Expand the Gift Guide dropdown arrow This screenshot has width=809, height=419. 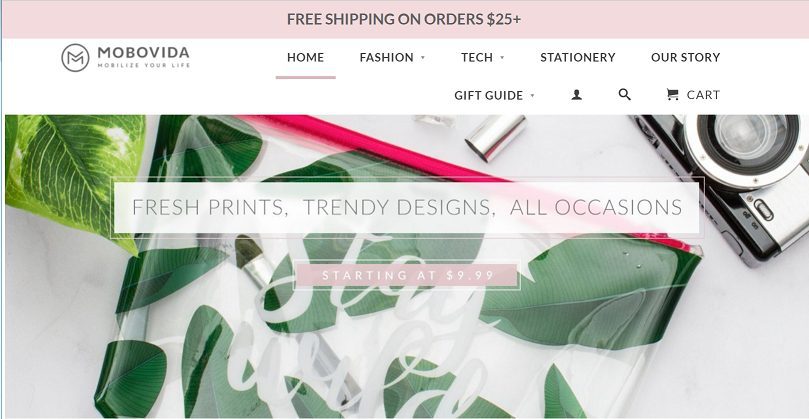532,95
